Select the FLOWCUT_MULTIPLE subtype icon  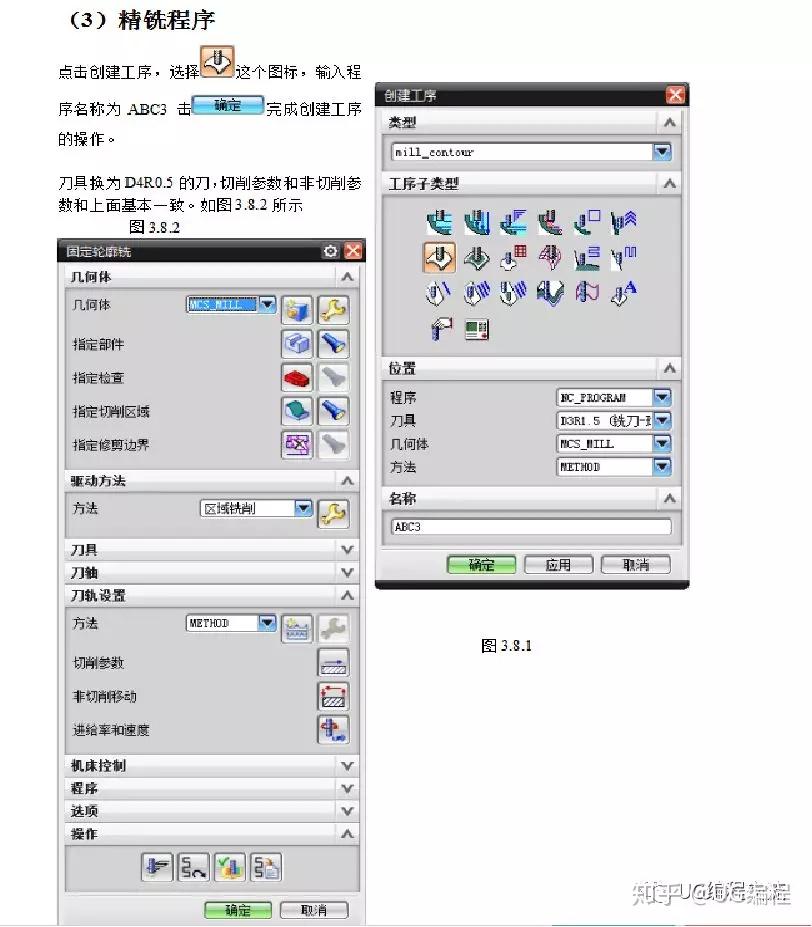tap(477, 293)
